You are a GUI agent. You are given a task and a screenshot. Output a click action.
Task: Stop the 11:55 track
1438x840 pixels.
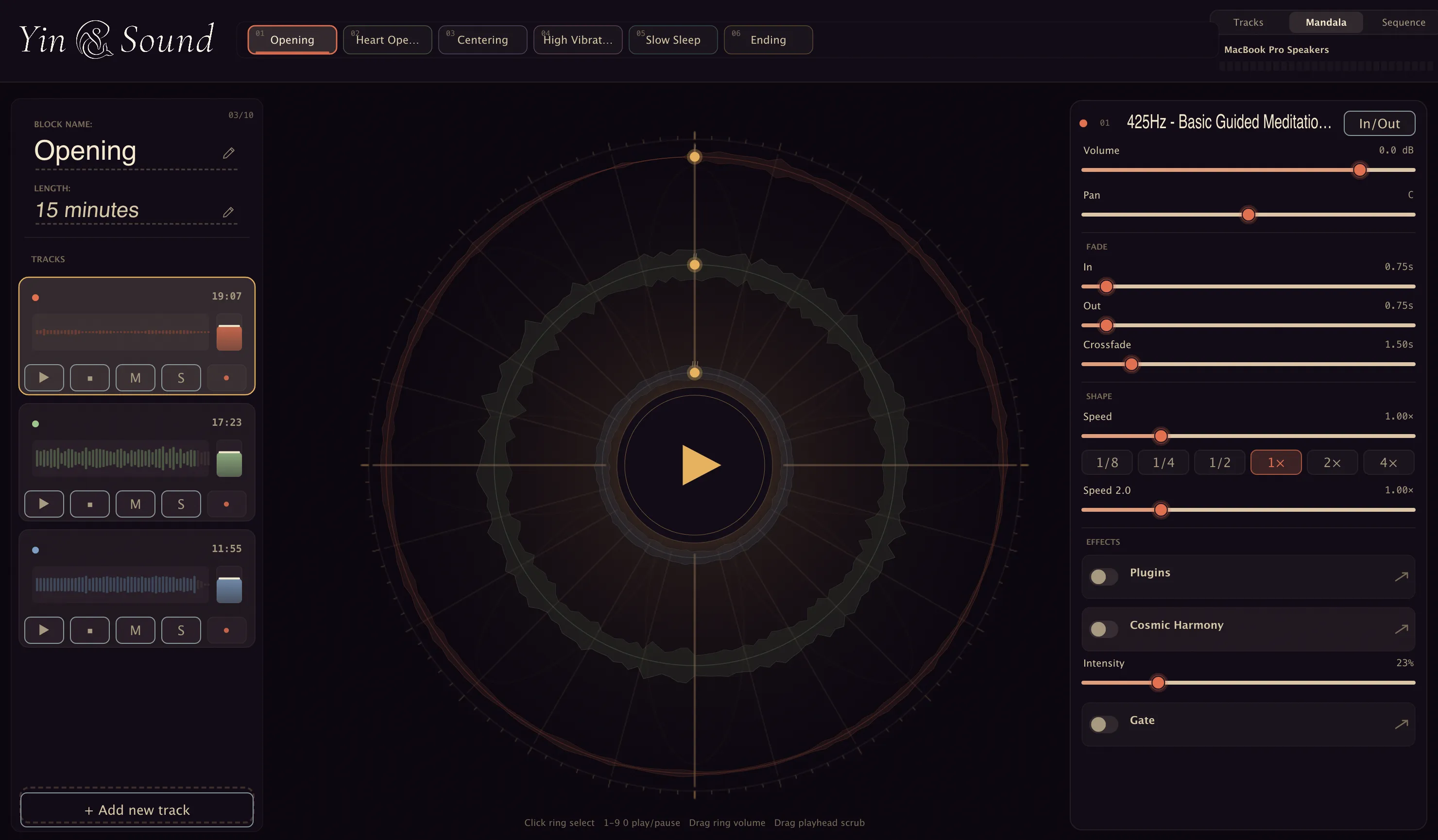(89, 630)
